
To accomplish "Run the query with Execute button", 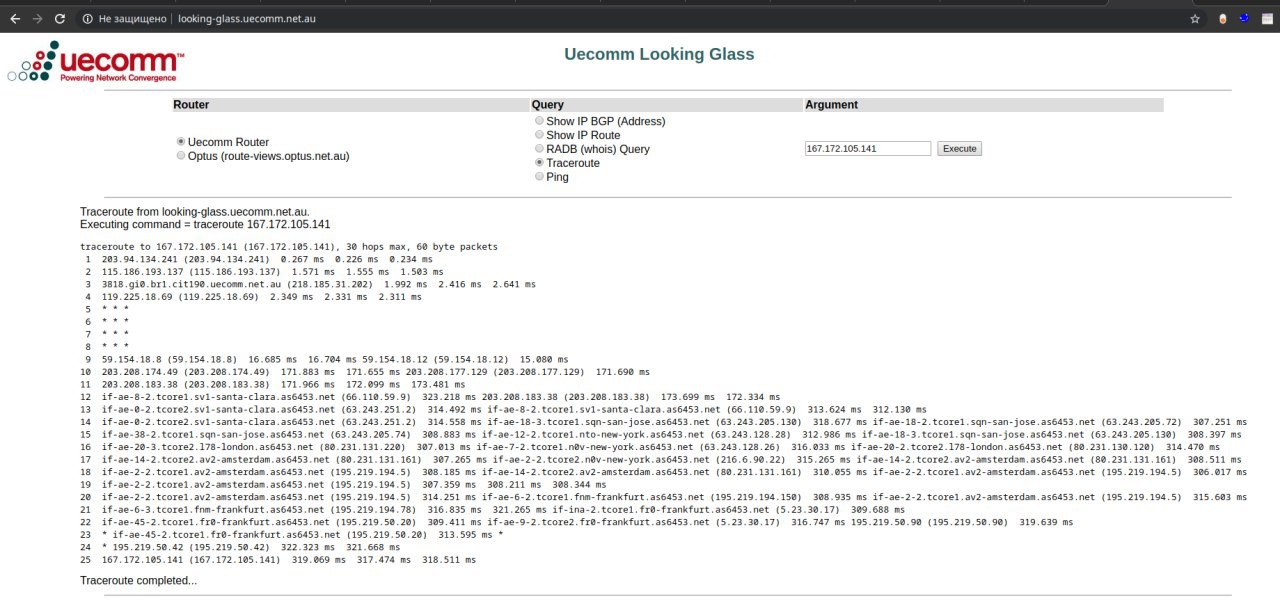I will pos(959,148).
